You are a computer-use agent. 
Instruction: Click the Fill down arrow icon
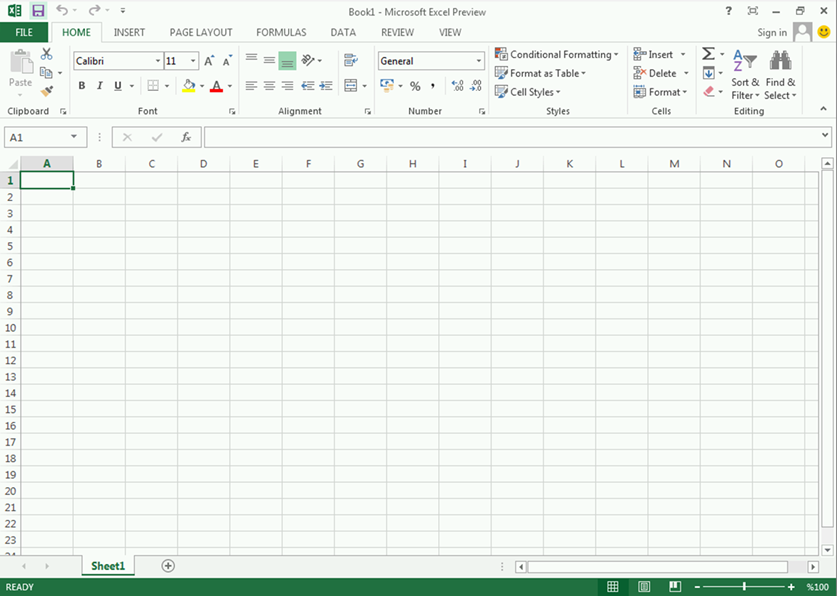(x=708, y=73)
